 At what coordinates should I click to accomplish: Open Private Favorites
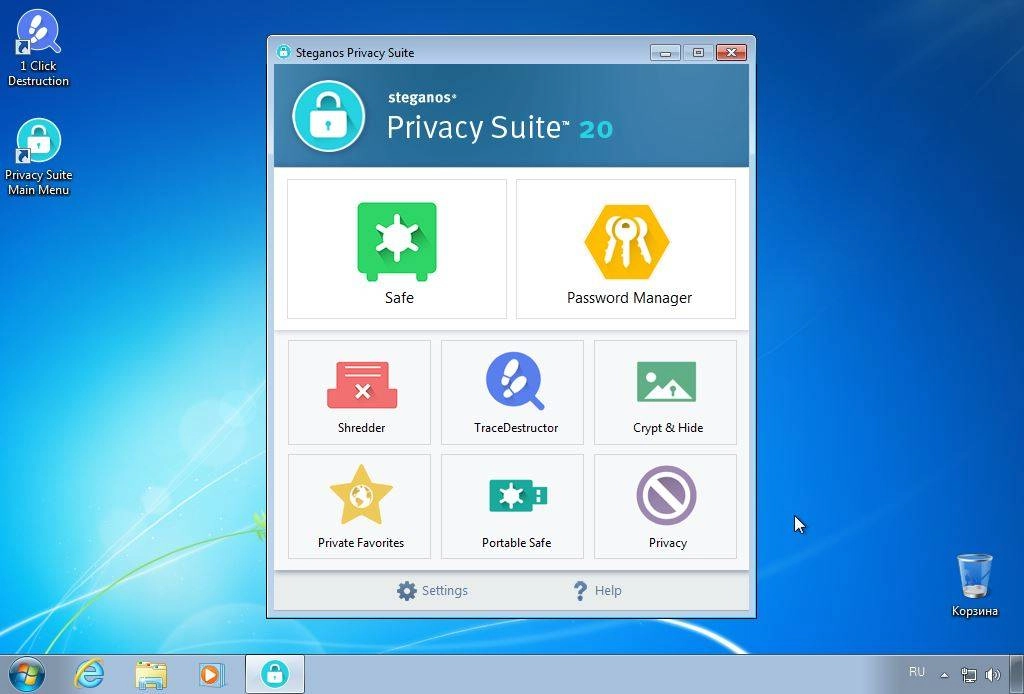(359, 507)
